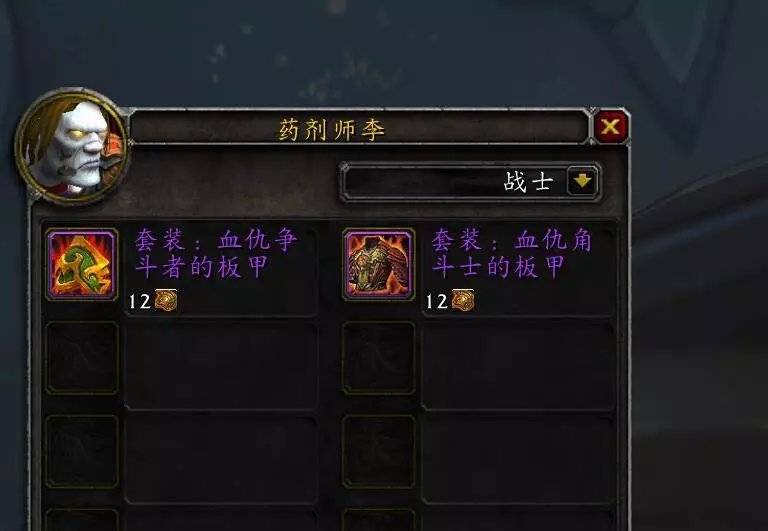Click the 血仇争斗者的板甲 set icon
Image resolution: width=768 pixels, height=531 pixels.
(82, 265)
